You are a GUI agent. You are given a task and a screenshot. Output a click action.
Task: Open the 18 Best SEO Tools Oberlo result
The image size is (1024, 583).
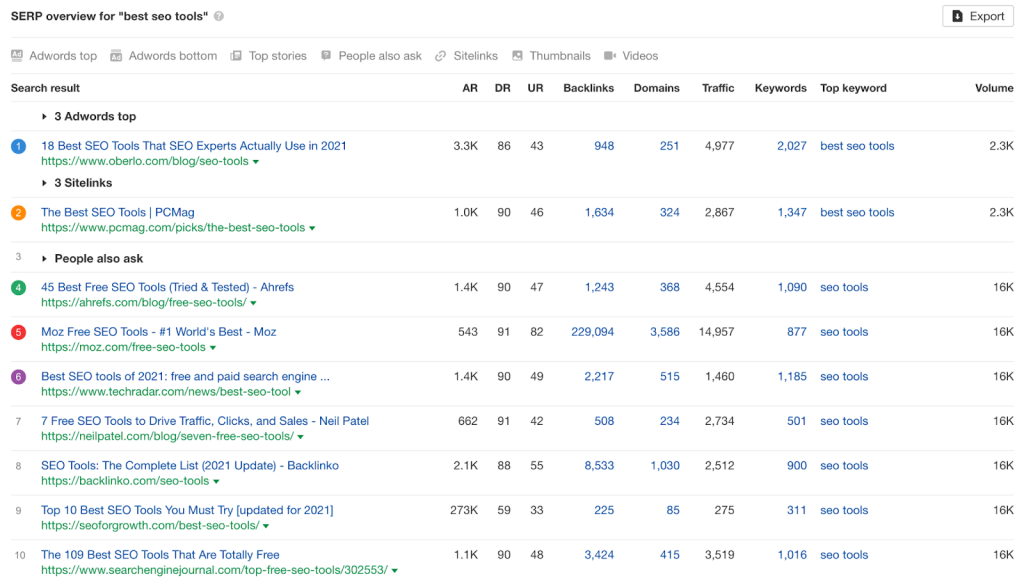[193, 146]
